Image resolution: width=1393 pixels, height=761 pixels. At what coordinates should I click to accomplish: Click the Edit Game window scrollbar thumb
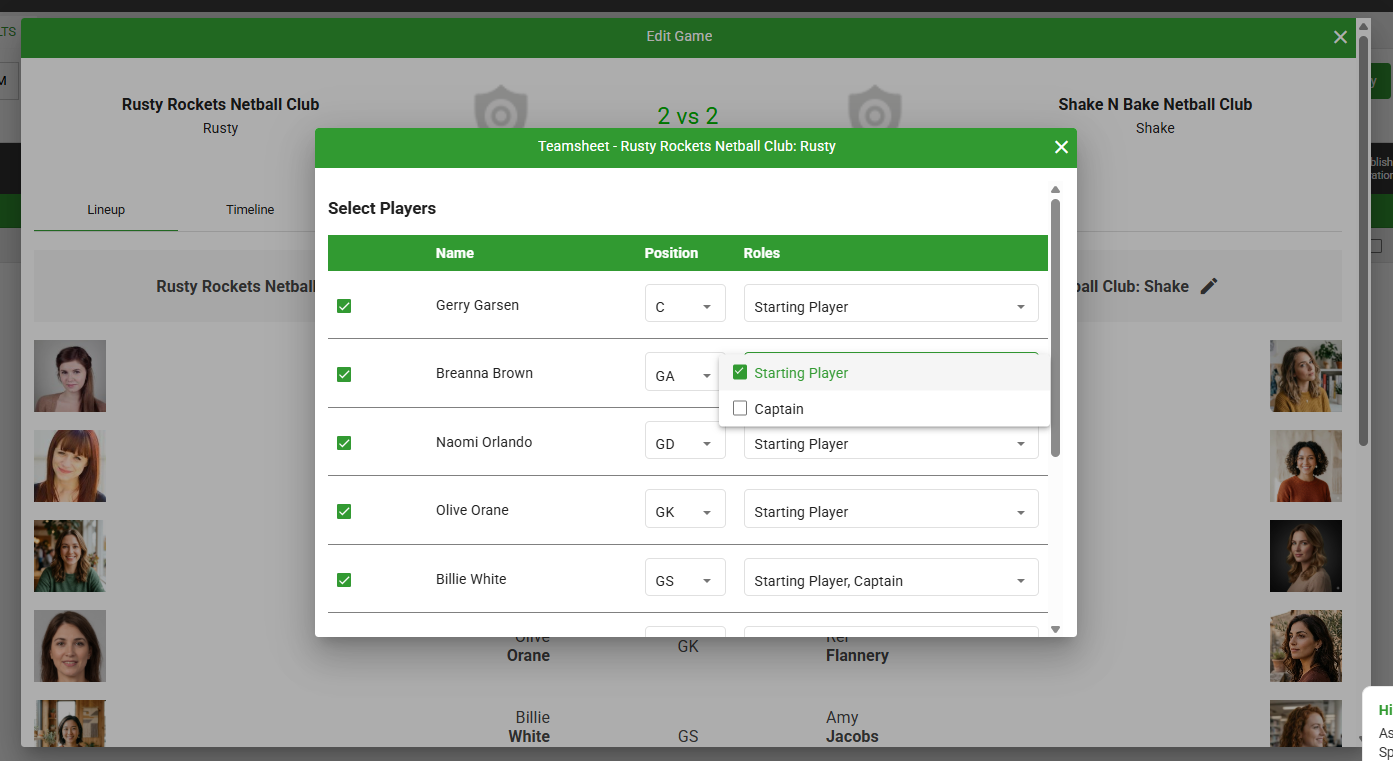(1364, 240)
